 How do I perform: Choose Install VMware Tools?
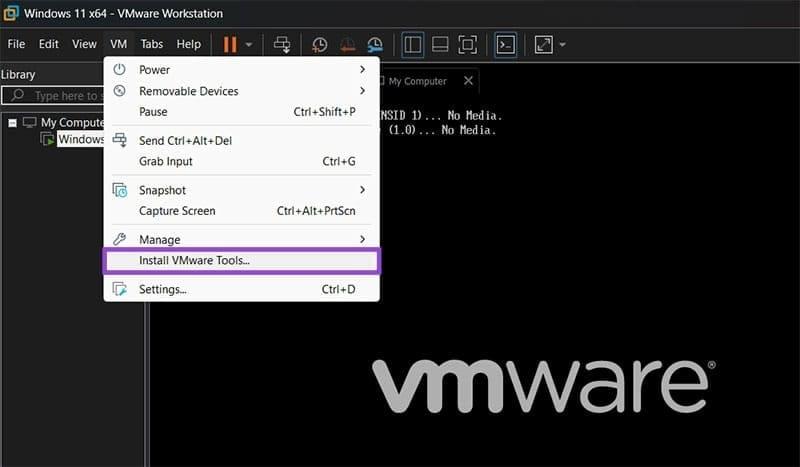[x=241, y=260]
